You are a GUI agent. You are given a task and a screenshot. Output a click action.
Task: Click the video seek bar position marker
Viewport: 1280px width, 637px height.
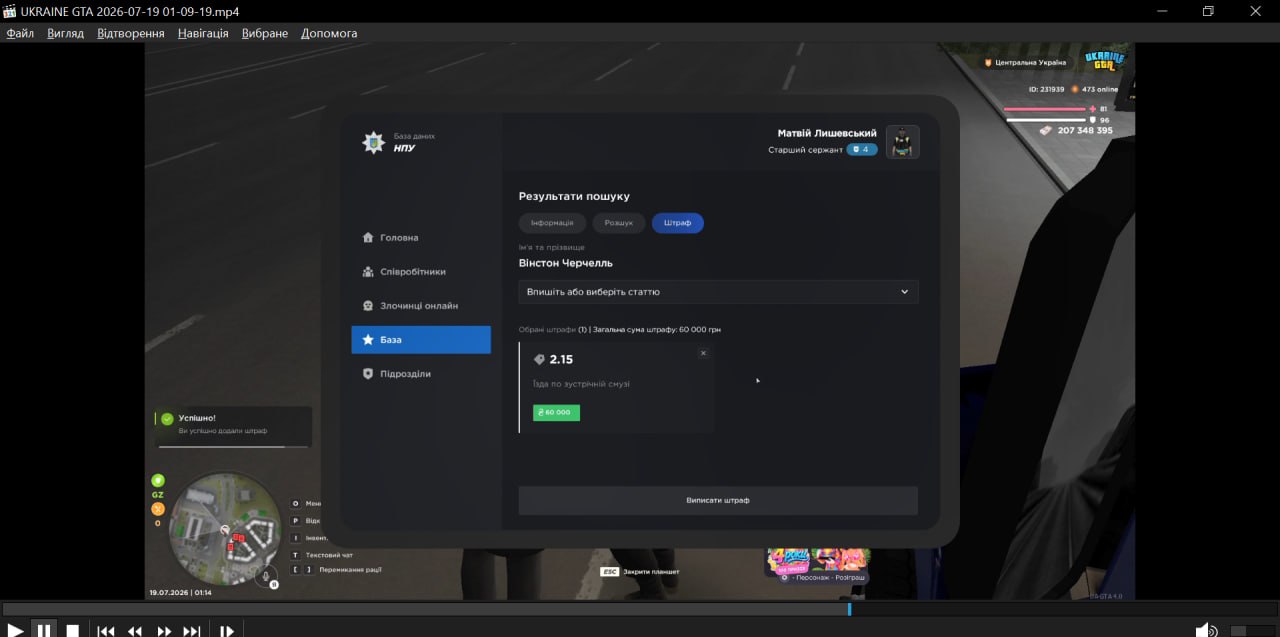849,609
